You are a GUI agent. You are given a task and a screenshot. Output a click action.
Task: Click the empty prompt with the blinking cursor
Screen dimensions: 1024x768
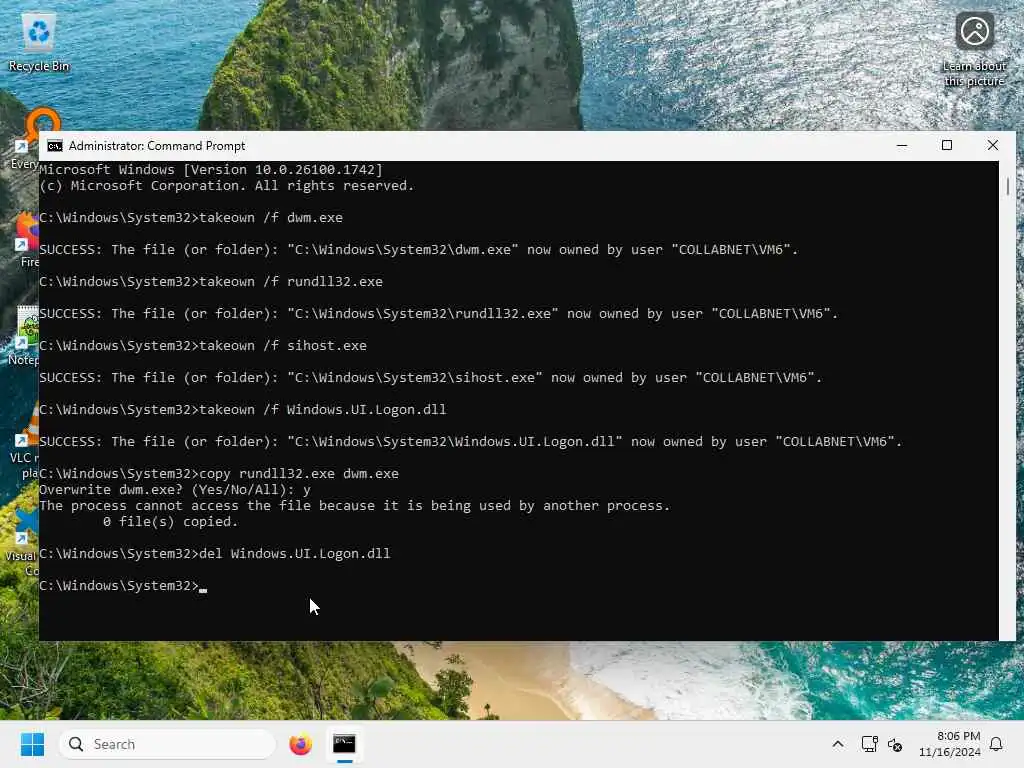(123, 586)
